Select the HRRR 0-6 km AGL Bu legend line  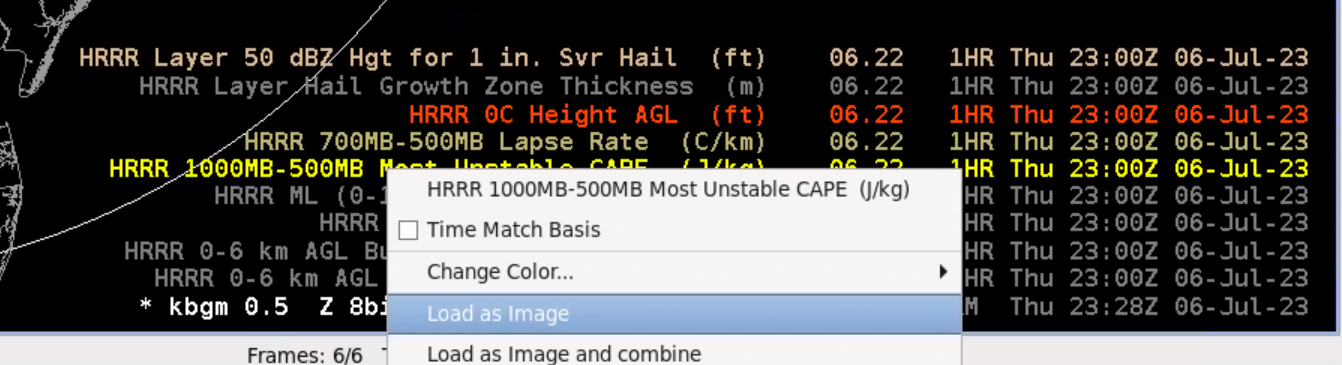255,250
